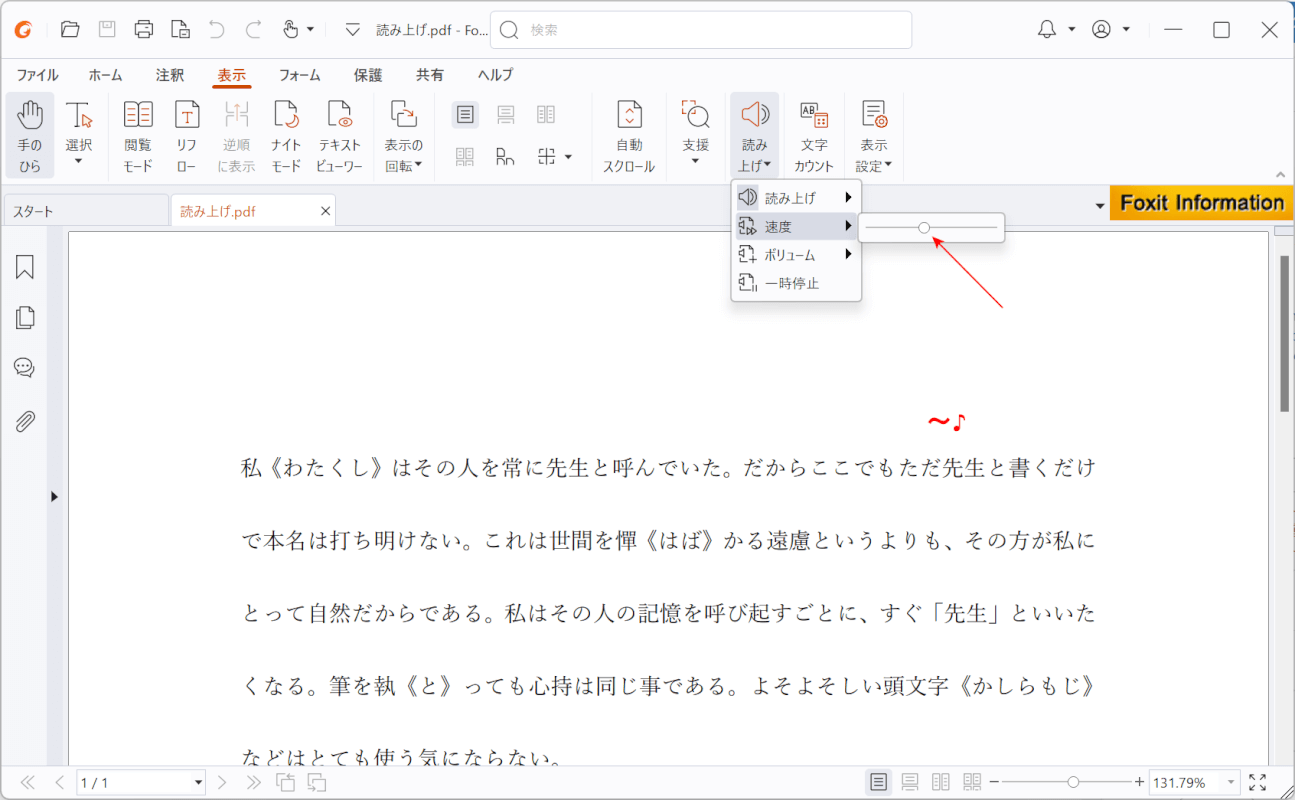Open the ヘルプ ribbon tab

495,75
